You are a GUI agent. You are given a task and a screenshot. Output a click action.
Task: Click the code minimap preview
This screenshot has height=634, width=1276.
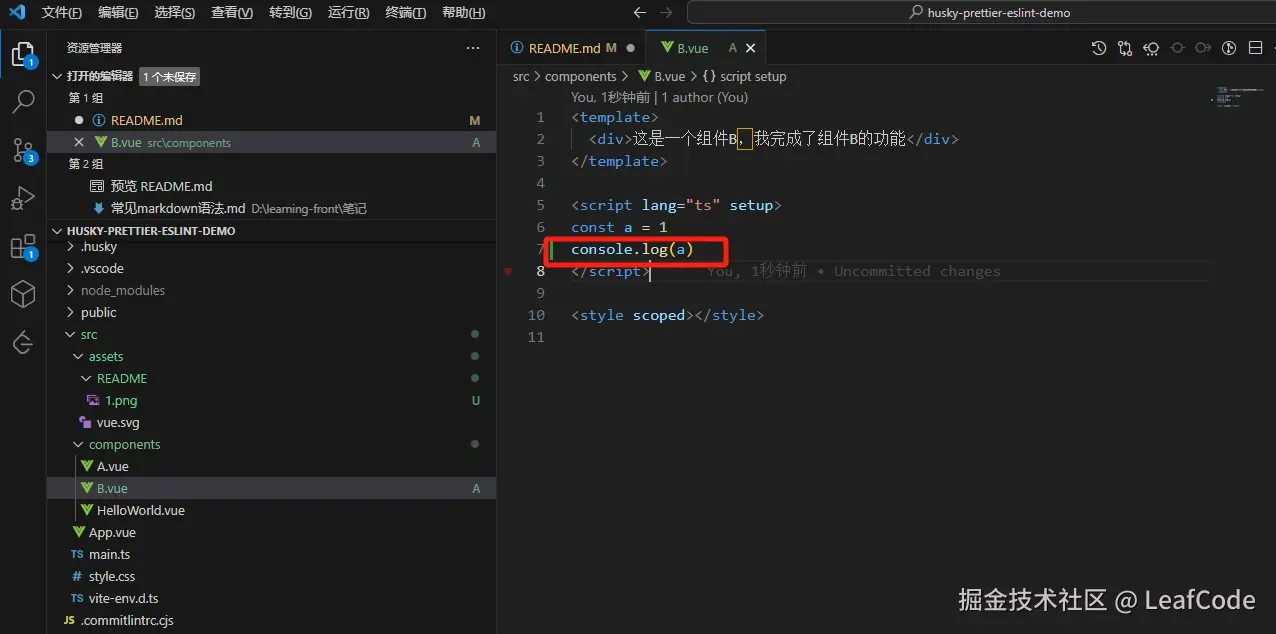pyautogui.click(x=1237, y=98)
